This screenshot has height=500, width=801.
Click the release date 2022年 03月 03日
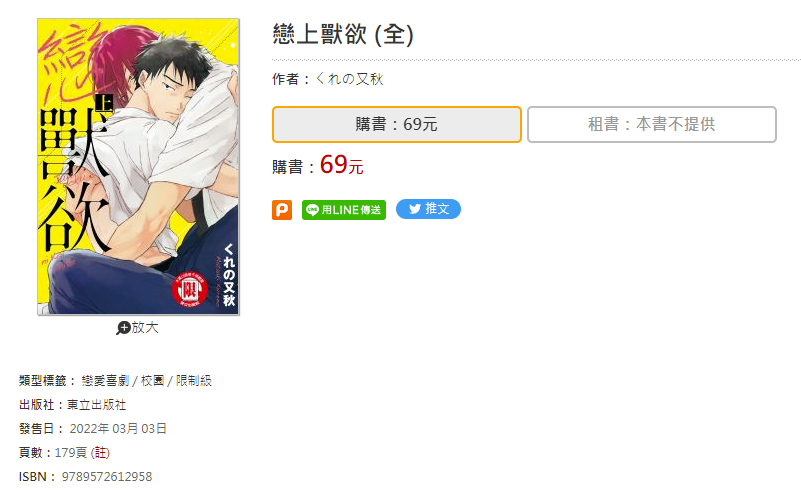tap(118, 428)
